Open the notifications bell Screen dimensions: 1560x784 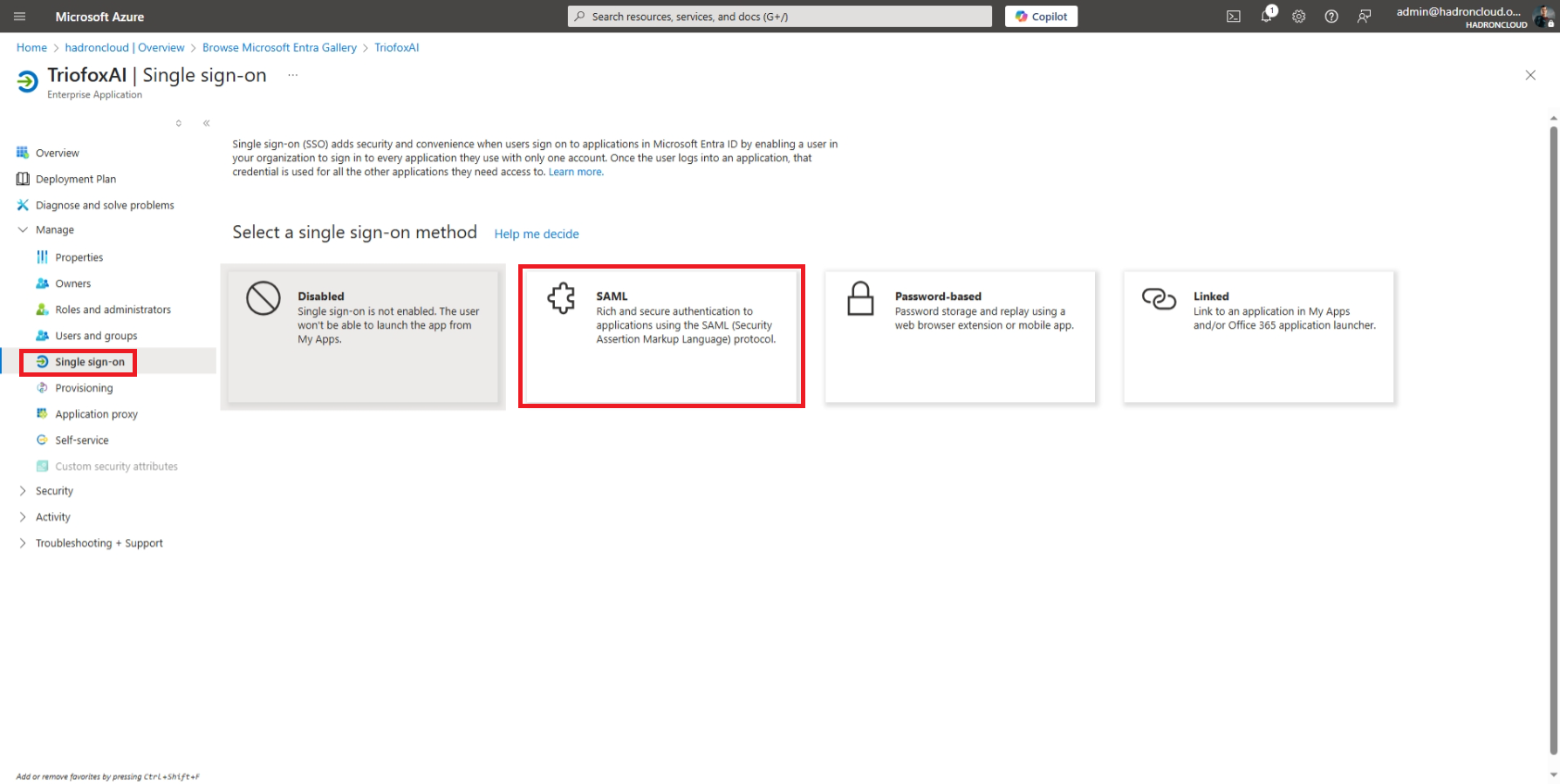click(1267, 16)
